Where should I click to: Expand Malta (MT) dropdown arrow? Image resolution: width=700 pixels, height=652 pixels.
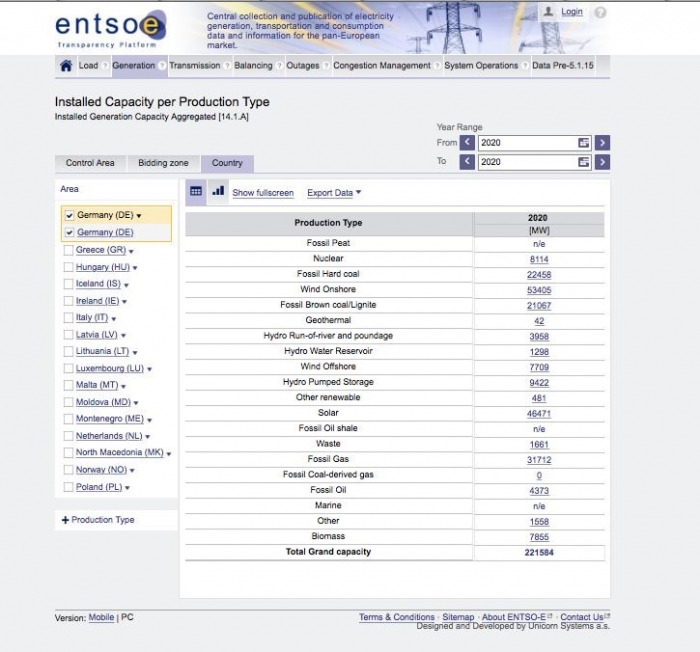(x=123, y=386)
